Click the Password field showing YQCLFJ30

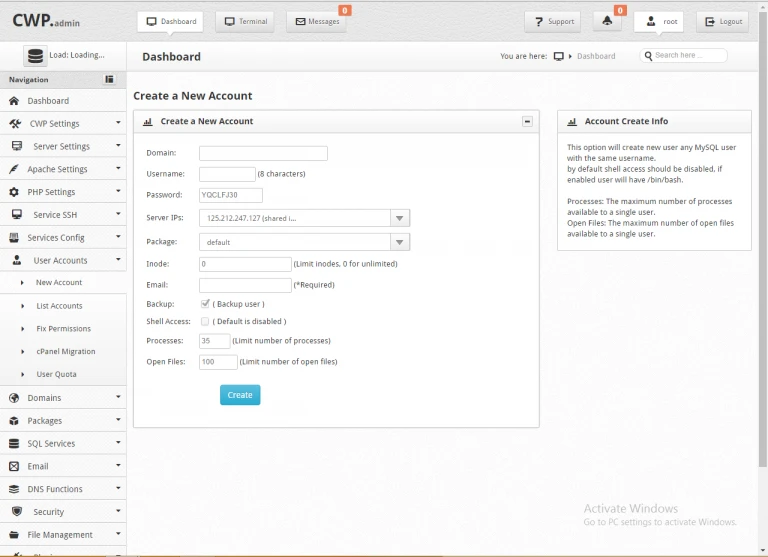[x=231, y=195]
